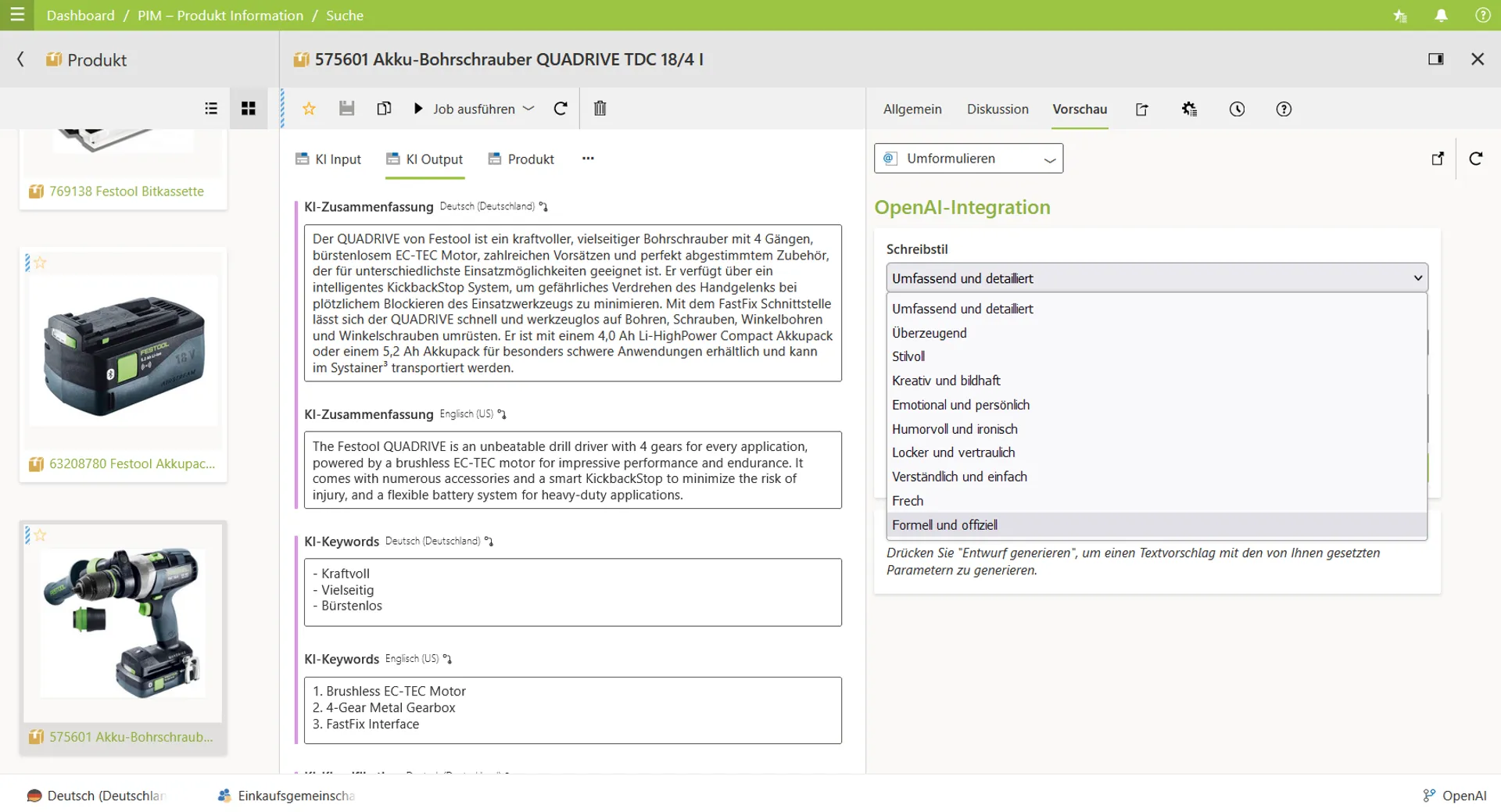The image size is (1501, 812).
Task: Open the more tabs ellipsis menu
Action: [x=588, y=159]
